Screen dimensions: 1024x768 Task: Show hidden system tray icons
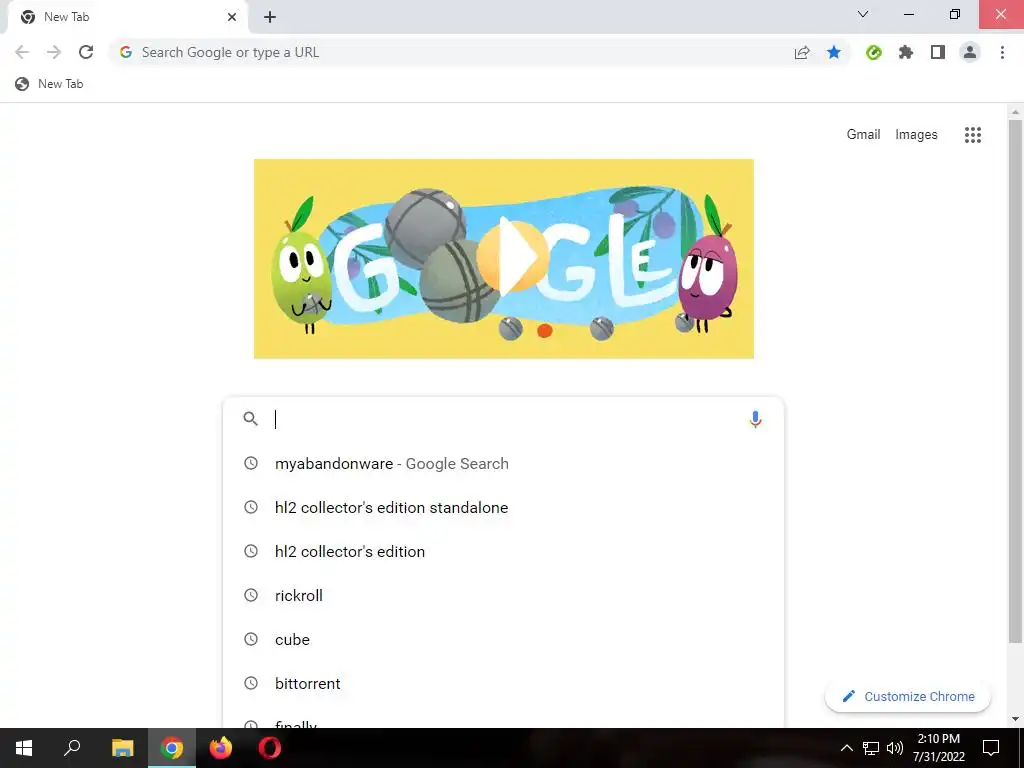click(846, 748)
